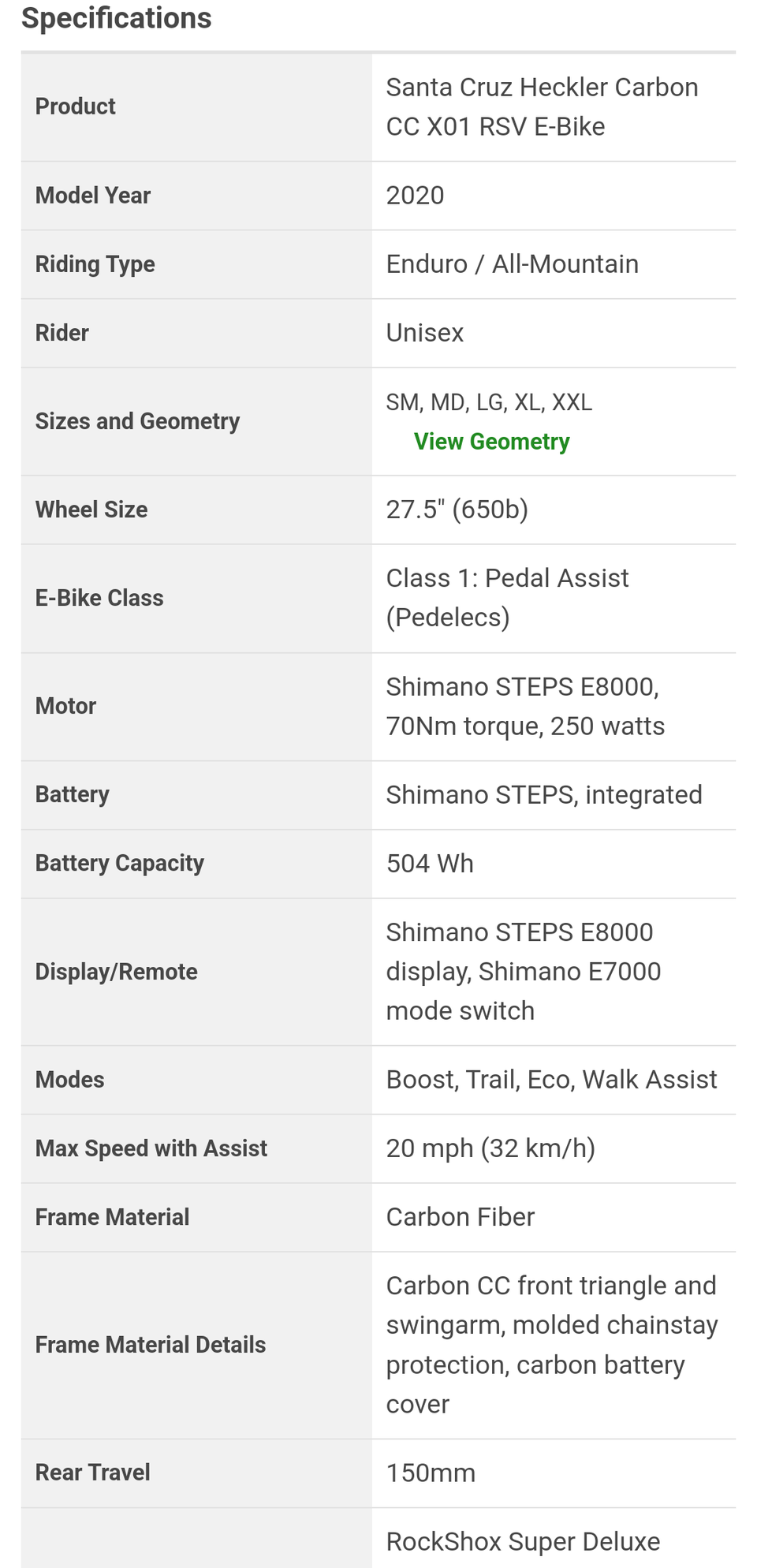The image size is (757, 1568).
Task: Click the Carbon Fiber frame material value
Action: point(460,1217)
